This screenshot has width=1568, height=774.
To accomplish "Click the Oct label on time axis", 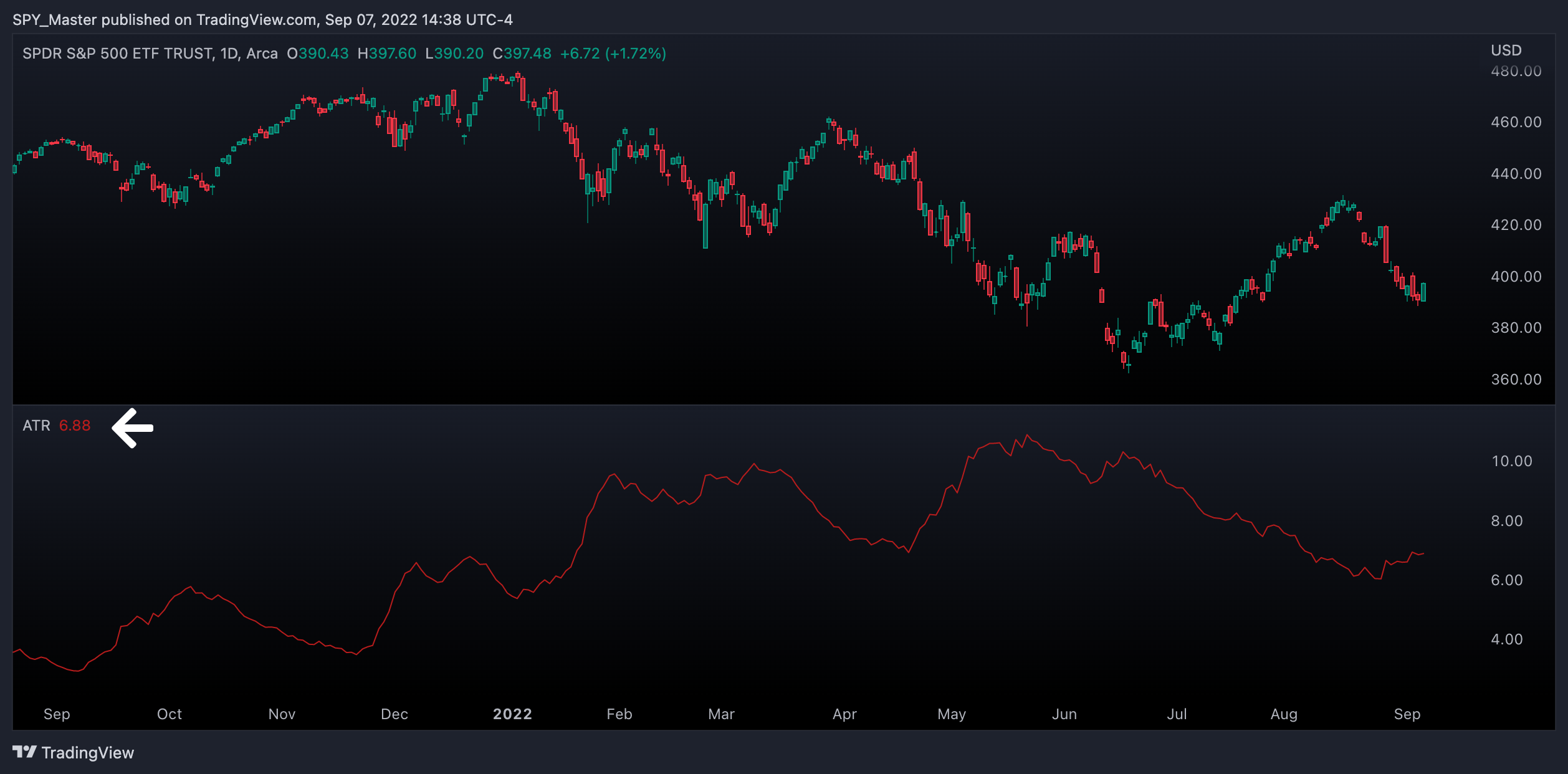I will [x=170, y=714].
